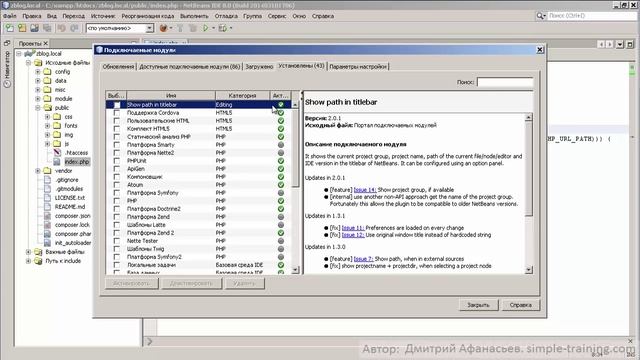Expand the Важные файлы node
Screen dimensions: 640x360
click(29, 252)
